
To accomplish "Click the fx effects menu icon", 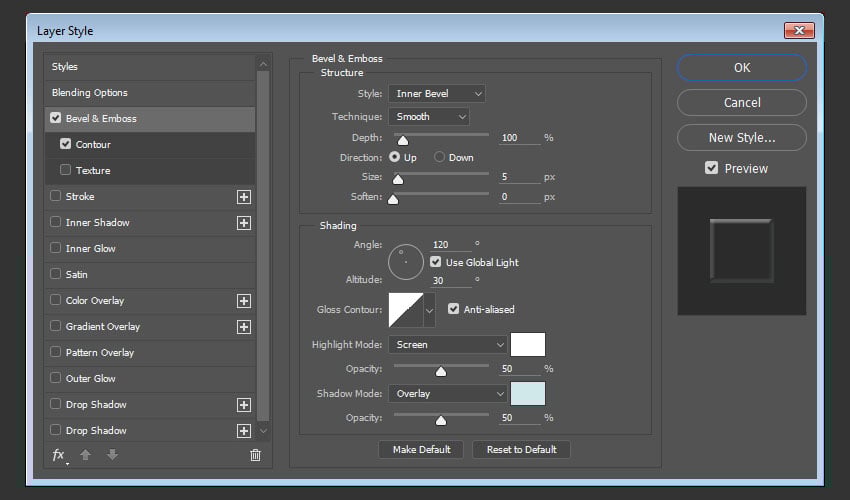I will (59, 455).
